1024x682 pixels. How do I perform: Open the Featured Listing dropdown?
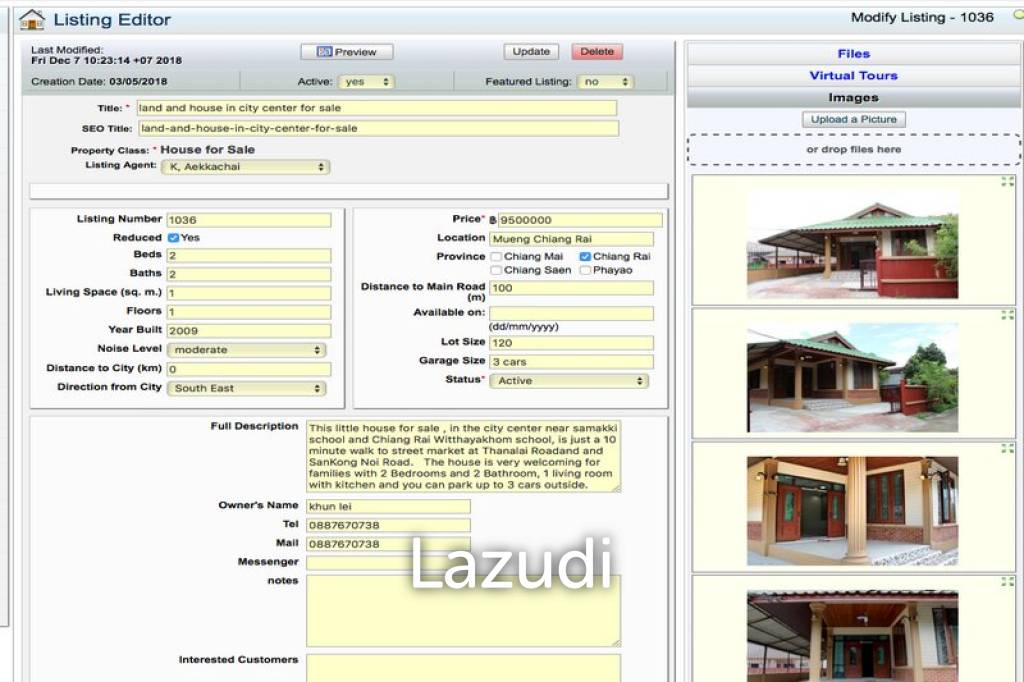(x=605, y=82)
